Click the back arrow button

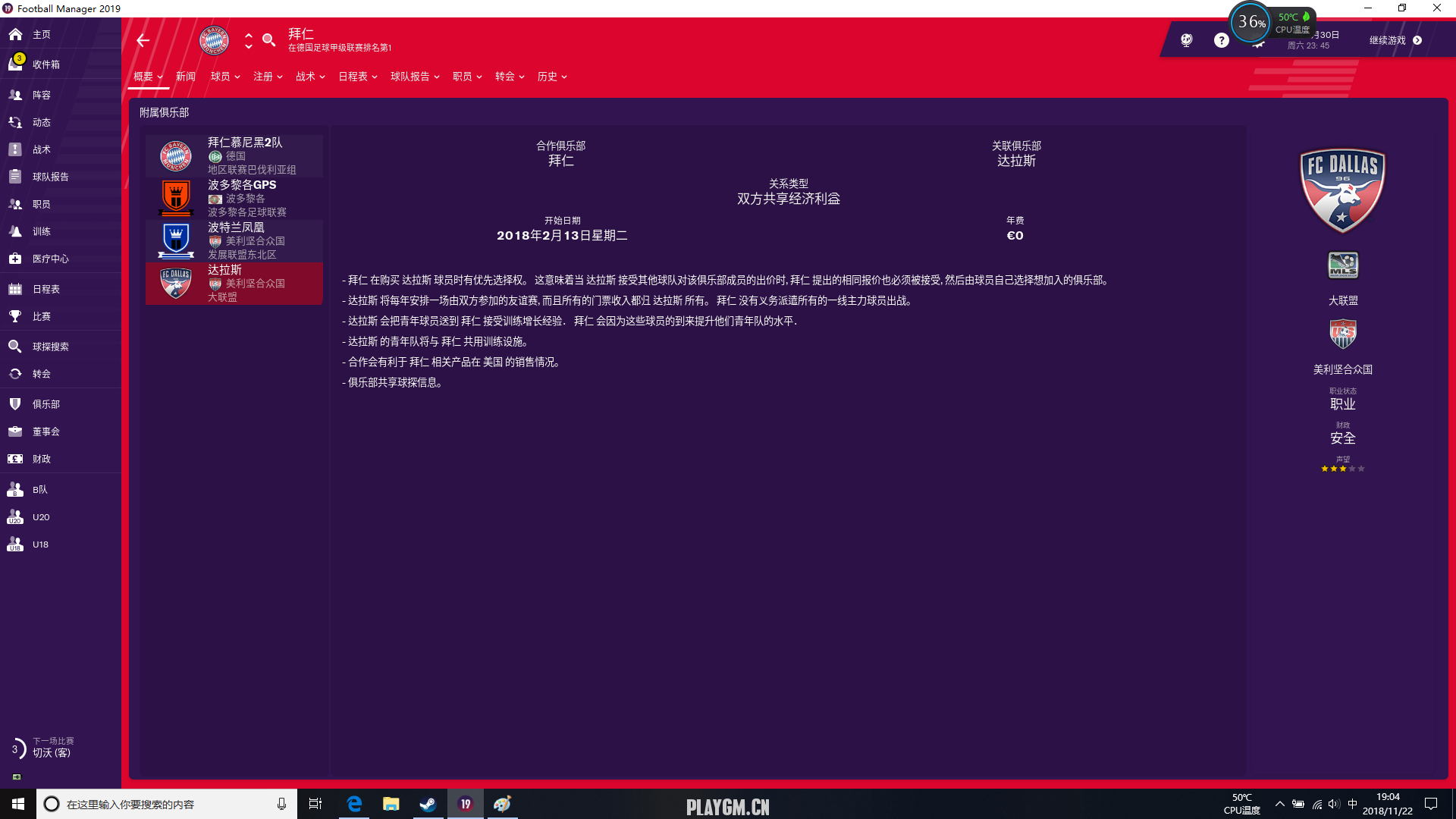coord(143,40)
